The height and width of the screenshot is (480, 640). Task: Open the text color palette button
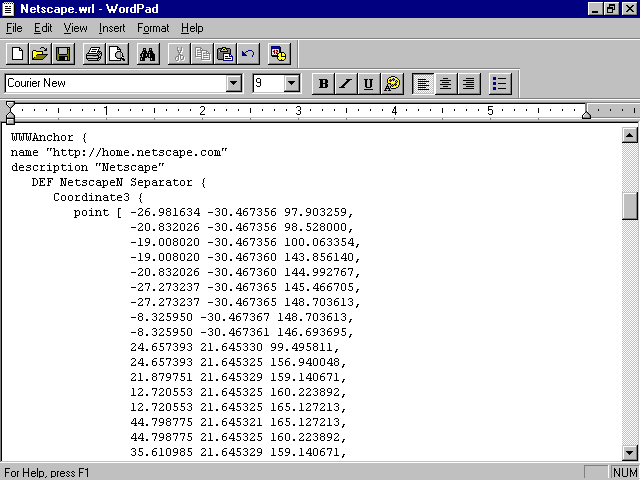point(392,84)
